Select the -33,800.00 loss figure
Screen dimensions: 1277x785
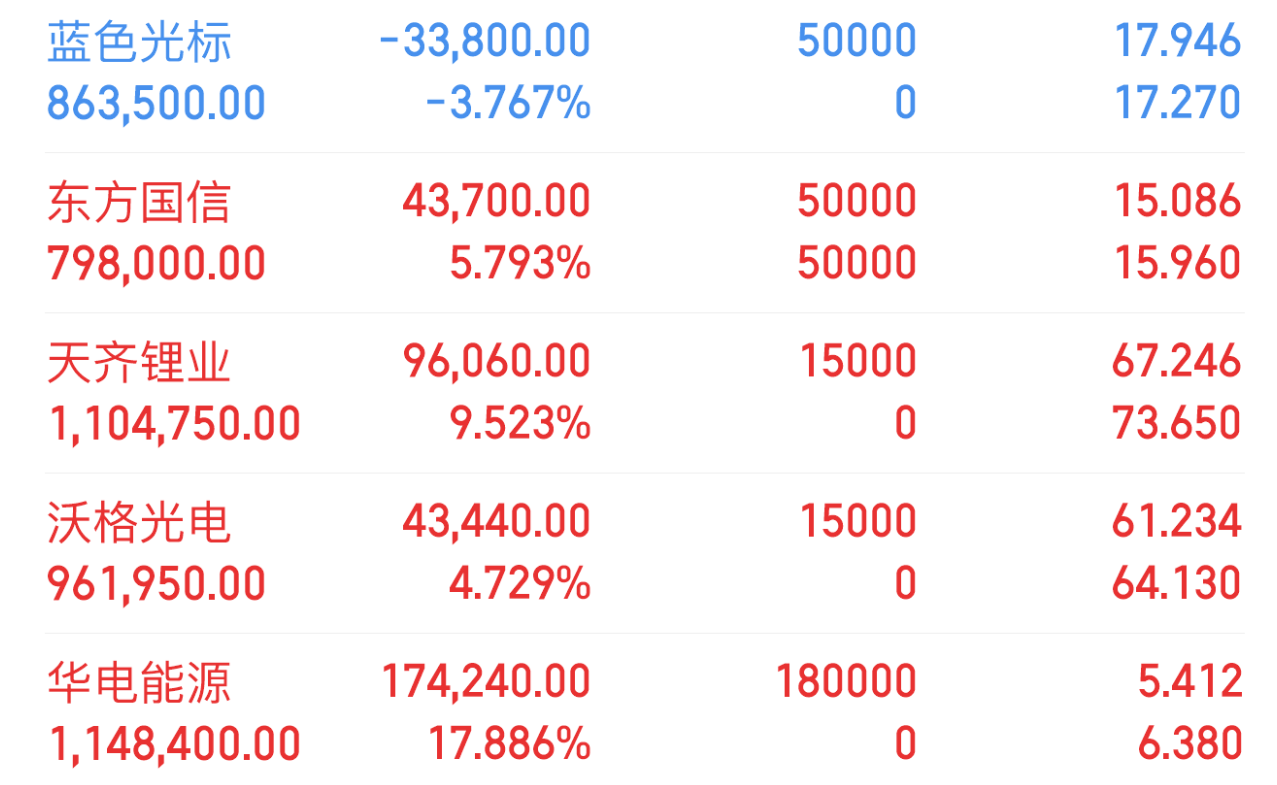(x=485, y=42)
